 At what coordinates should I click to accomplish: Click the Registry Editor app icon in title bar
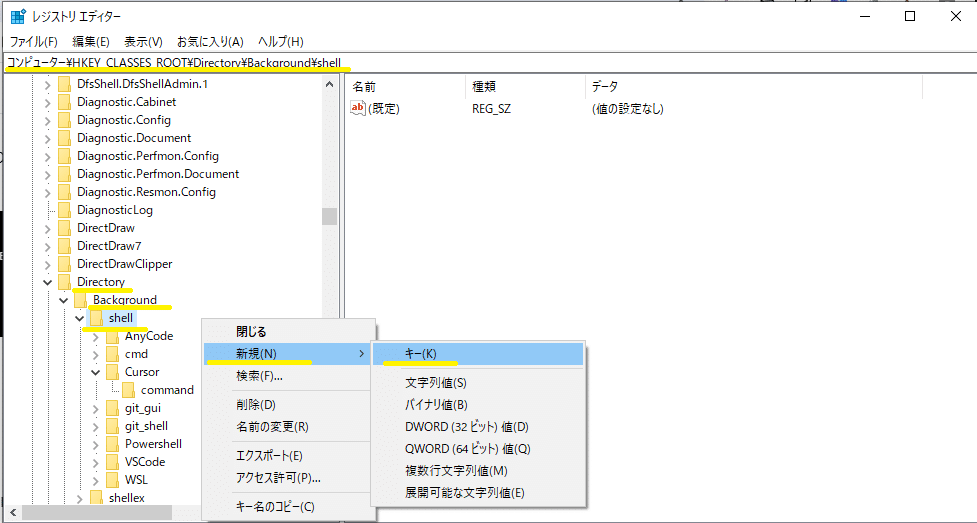tap(17, 16)
